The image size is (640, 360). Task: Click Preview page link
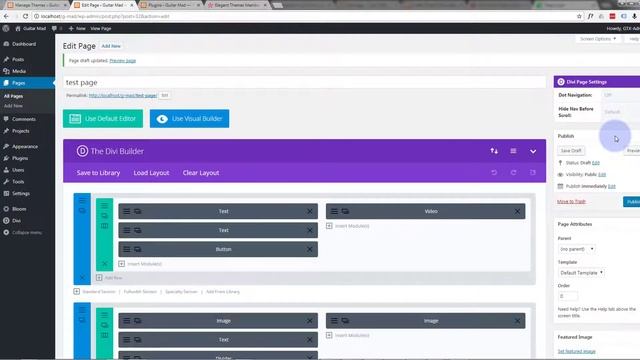point(122,61)
